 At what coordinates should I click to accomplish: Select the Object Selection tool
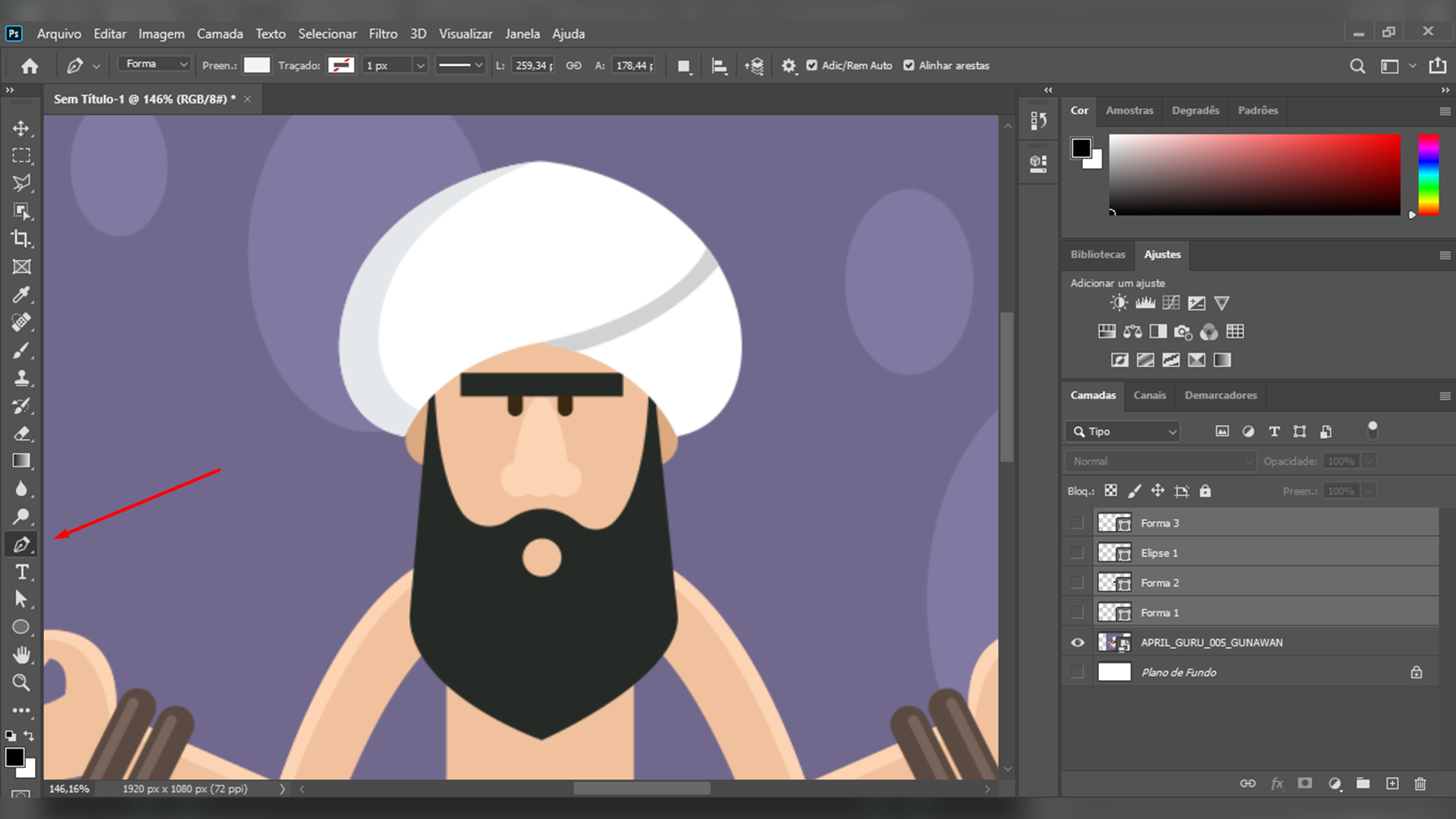(x=21, y=211)
